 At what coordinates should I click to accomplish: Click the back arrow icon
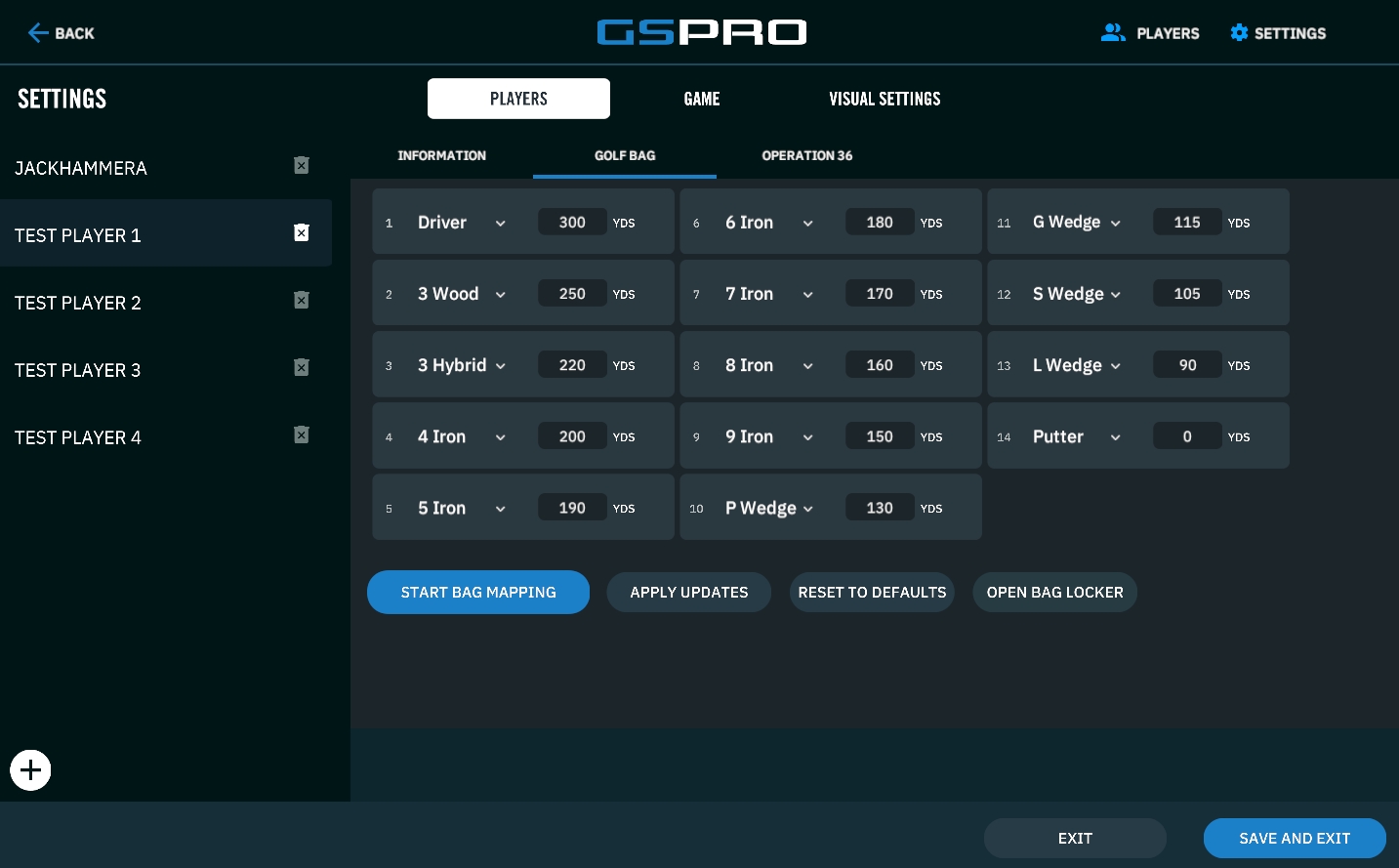[x=38, y=33]
